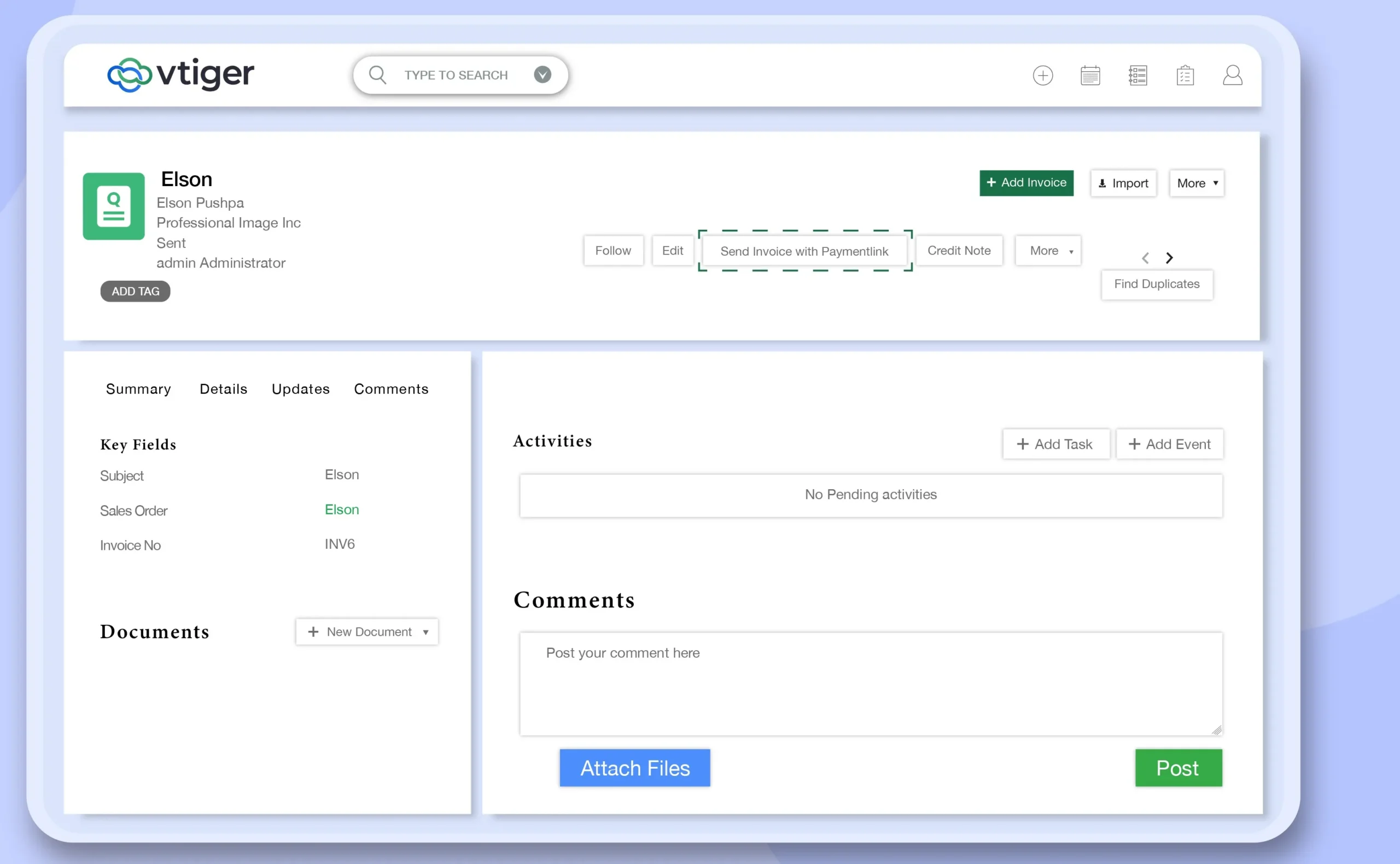Switch to the Updates tab
This screenshot has width=1400, height=864.
tap(300, 389)
